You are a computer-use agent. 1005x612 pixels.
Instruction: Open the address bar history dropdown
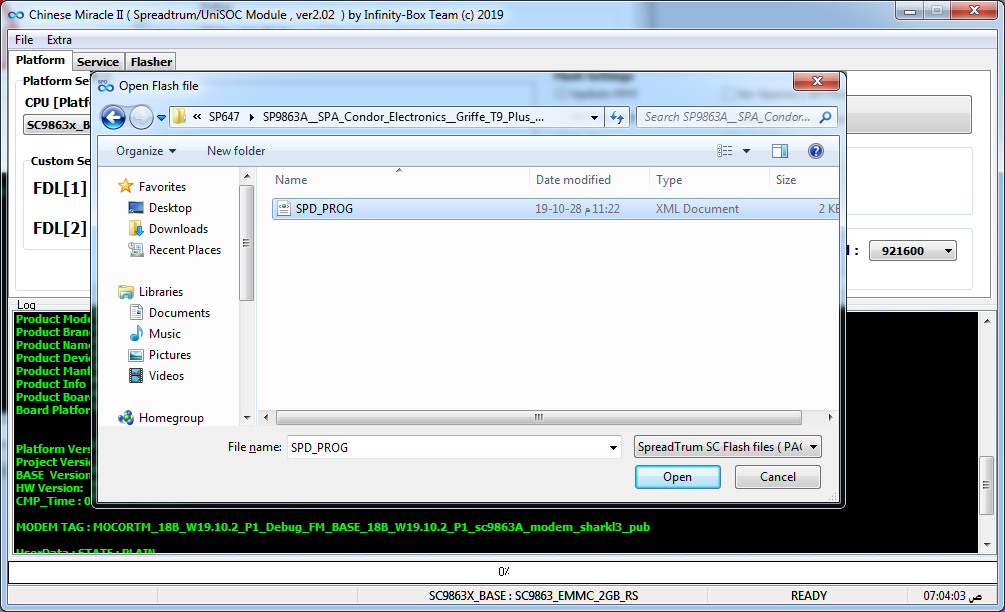tap(594, 117)
